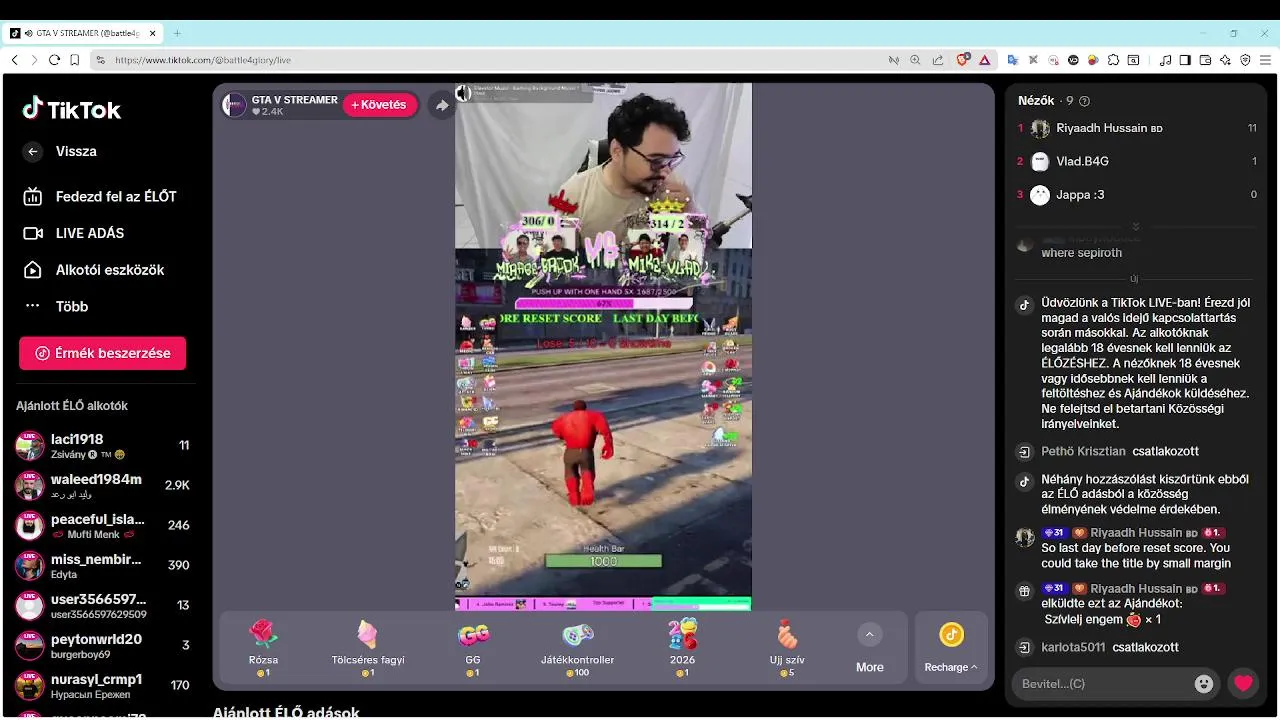The width and height of the screenshot is (1280, 720).
Task: Click the TikTok logo
Action: tap(72, 109)
